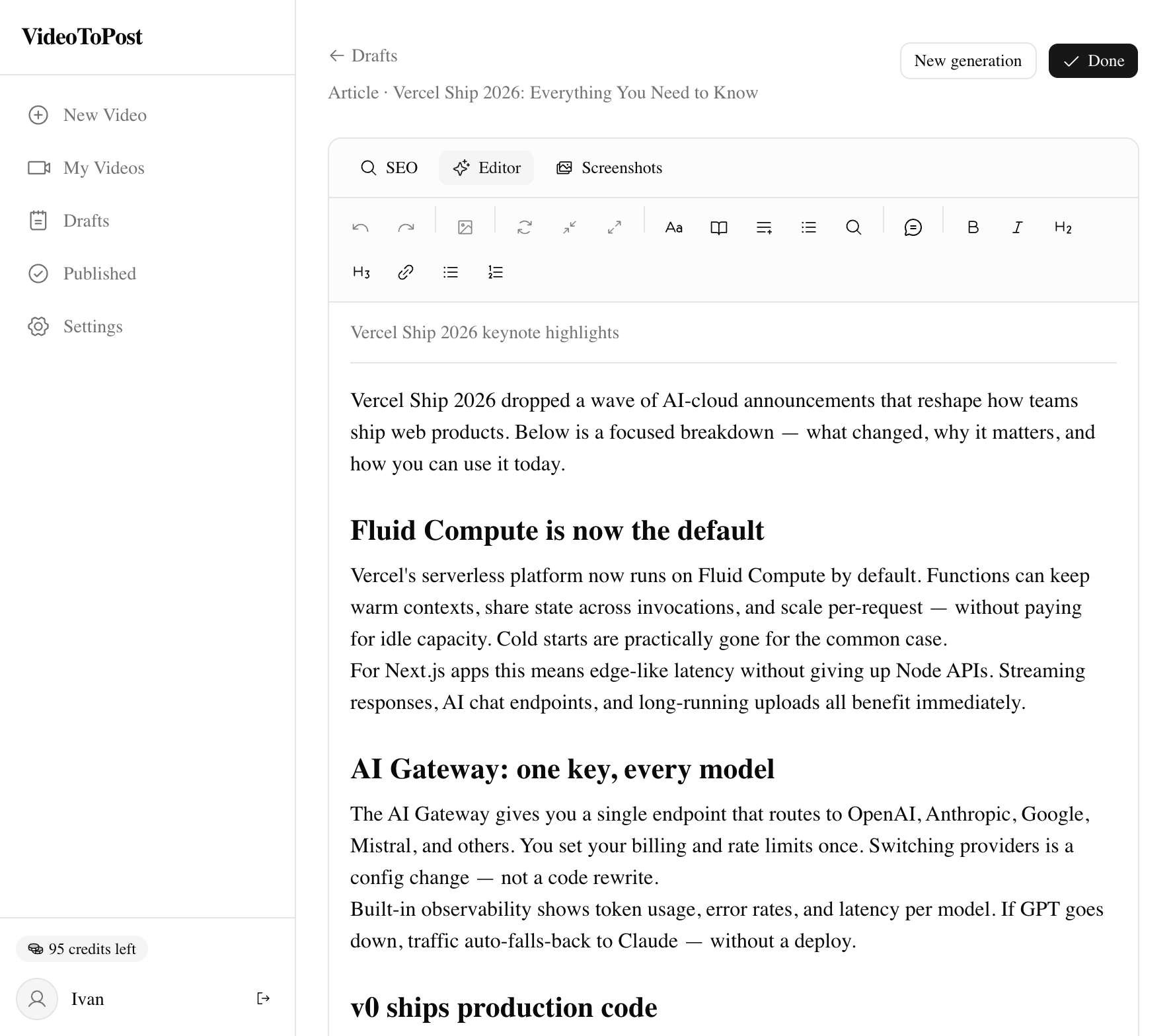Click the shorten text shrink icon
The image size is (1171, 1036).
(570, 227)
